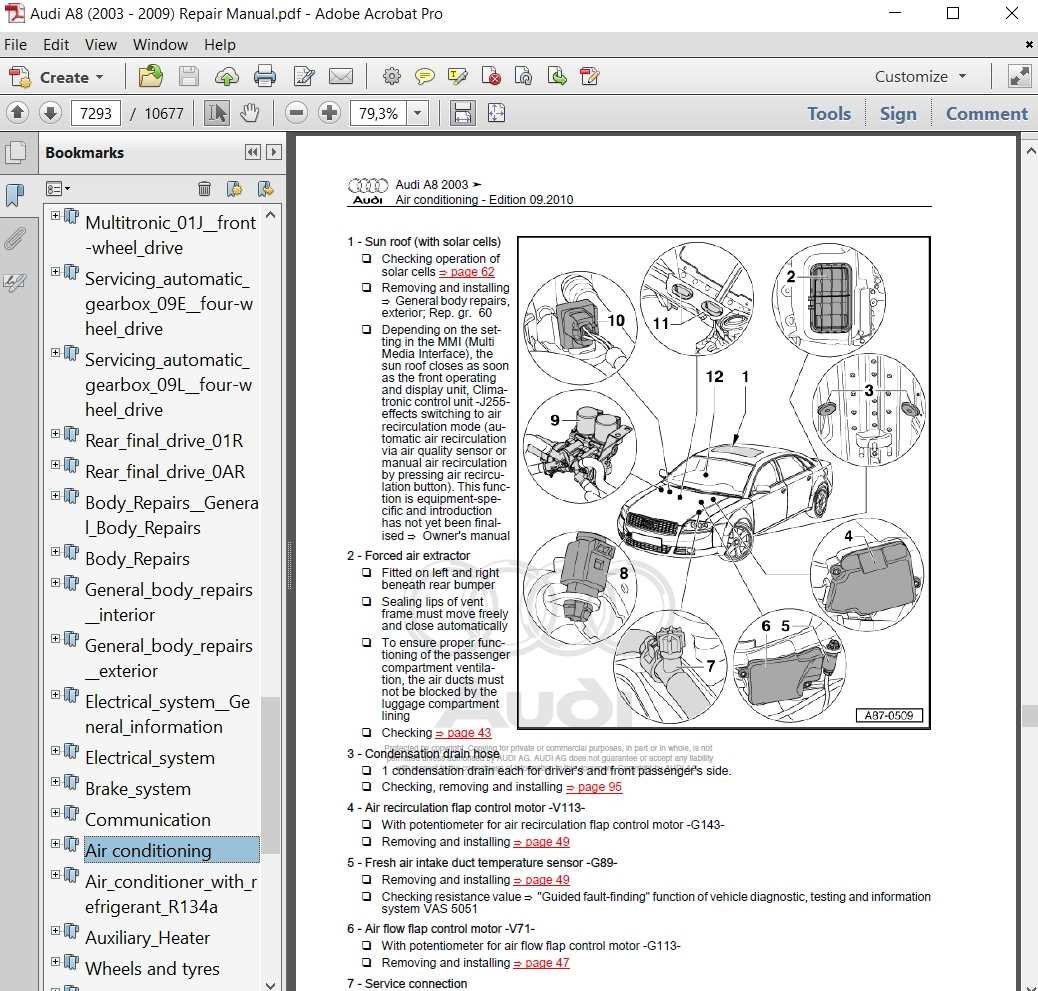
Task: Click the extract page icon
Action: 524,77
